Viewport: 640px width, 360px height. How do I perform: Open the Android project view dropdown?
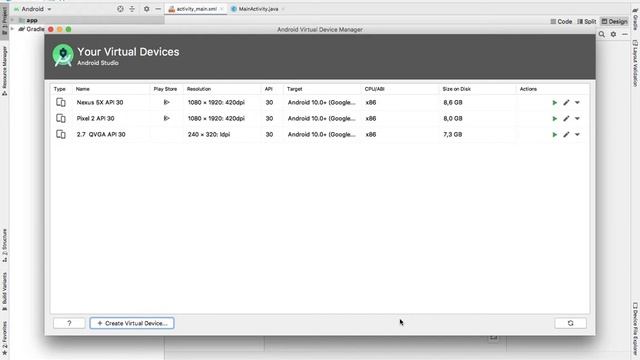point(33,9)
